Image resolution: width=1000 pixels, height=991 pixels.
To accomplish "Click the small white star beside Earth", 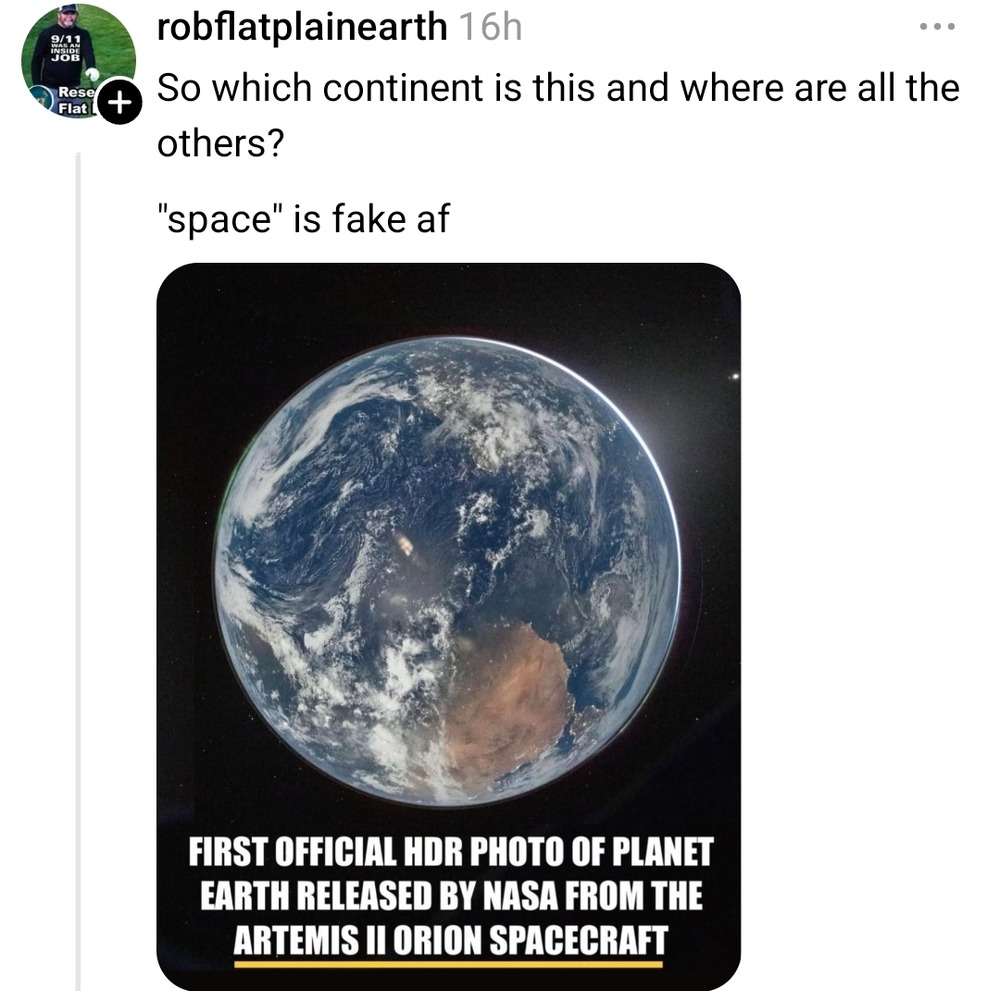I will [x=735, y=376].
